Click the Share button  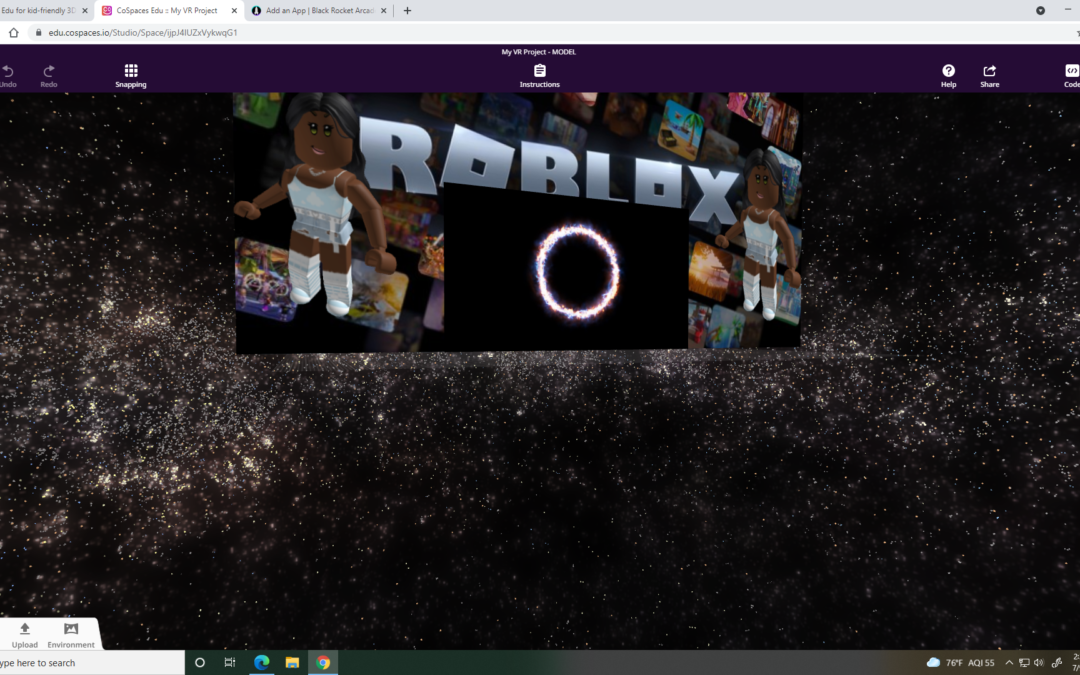tap(990, 76)
